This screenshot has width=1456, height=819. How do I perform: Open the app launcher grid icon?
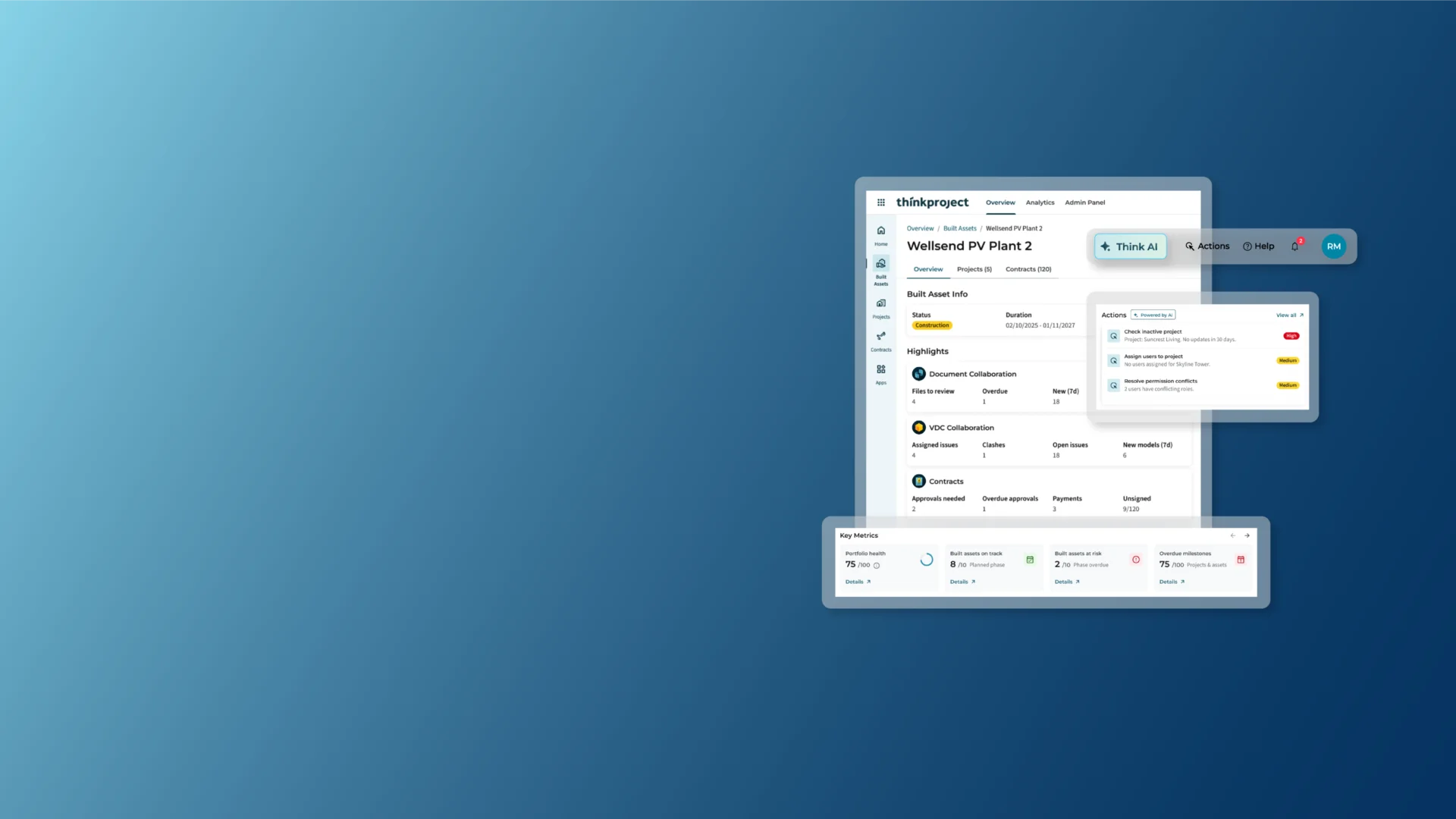point(880,202)
